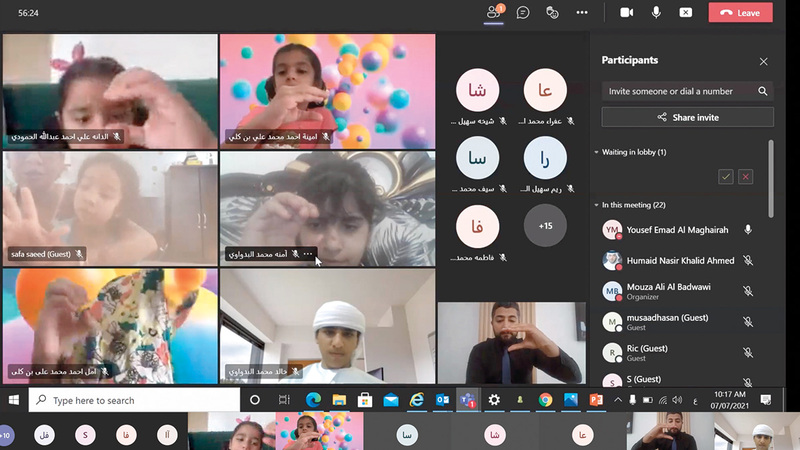Image resolution: width=800 pixels, height=450 pixels.
Task: Deny the lobby participant with the X
Action: pyautogui.click(x=745, y=176)
